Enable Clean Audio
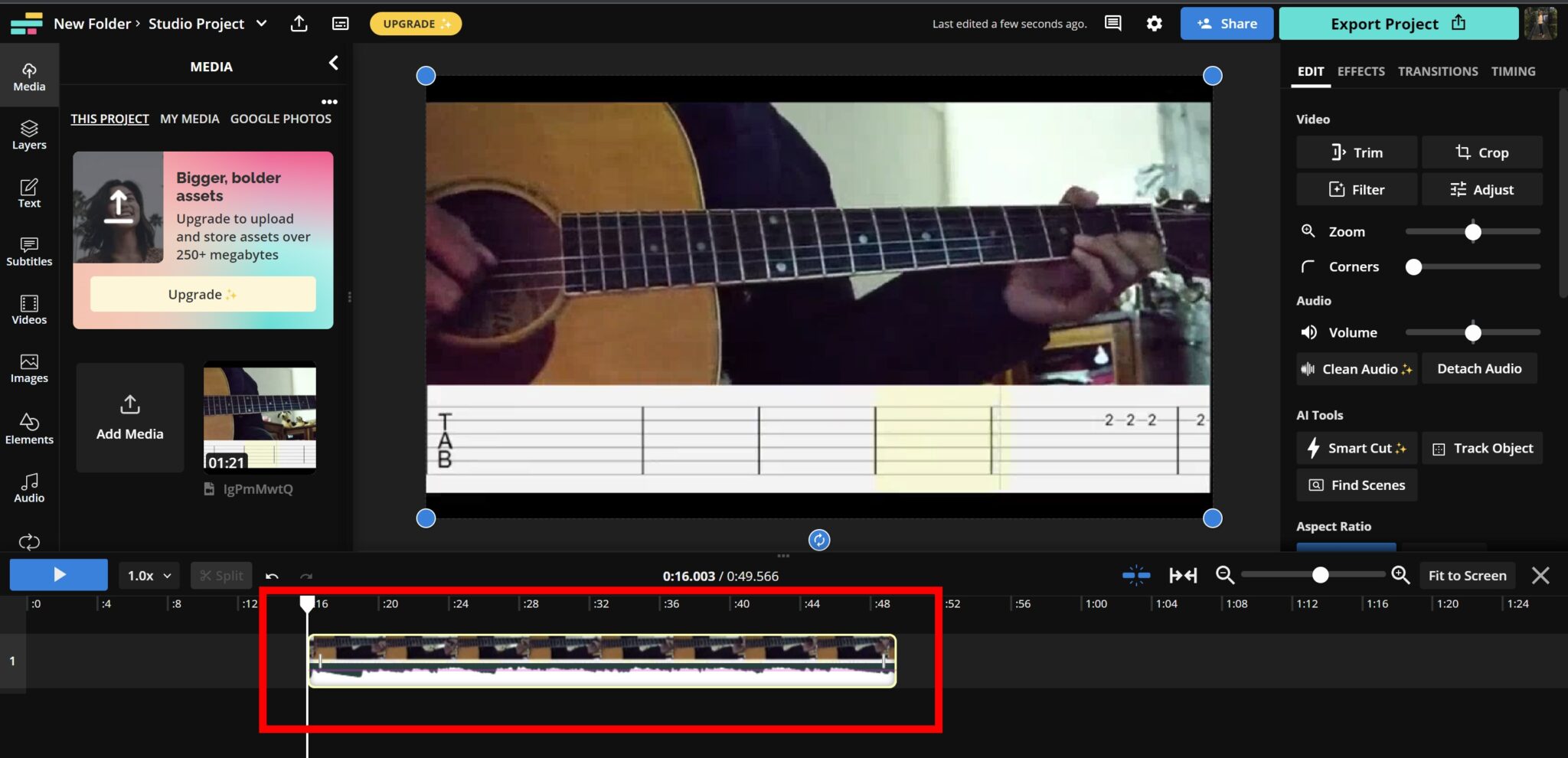 coord(1355,368)
